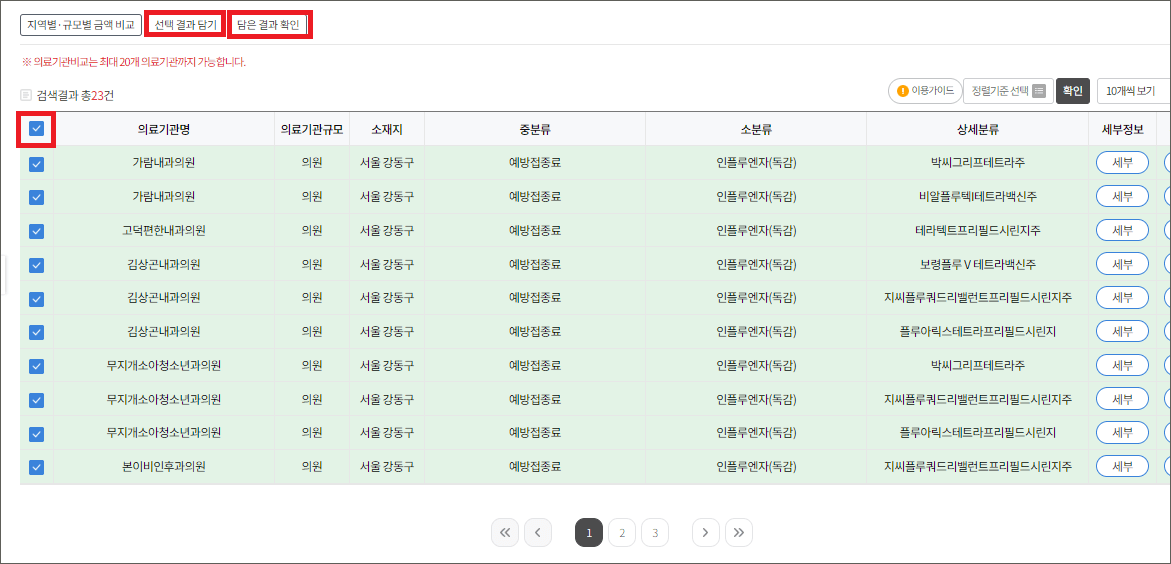Switch to results page 2
This screenshot has height=564, width=1171.
click(x=621, y=533)
